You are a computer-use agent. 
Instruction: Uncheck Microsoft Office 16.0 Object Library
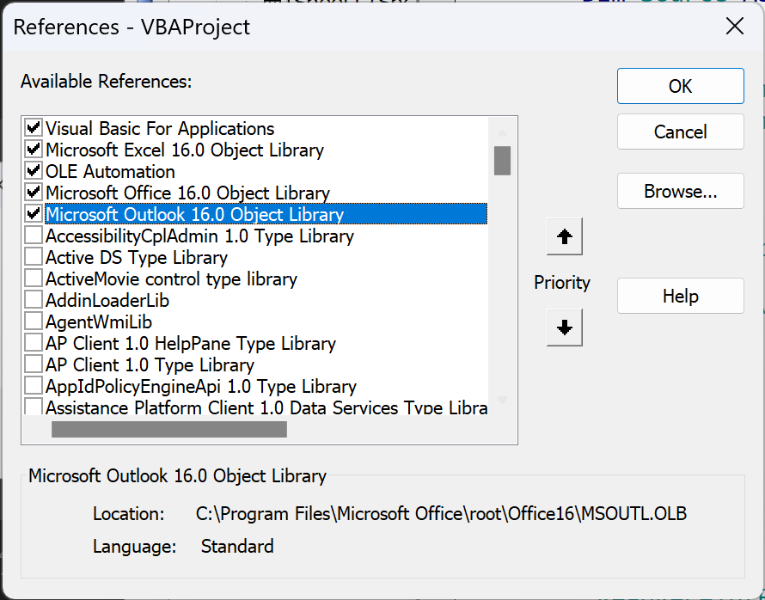(x=34, y=193)
